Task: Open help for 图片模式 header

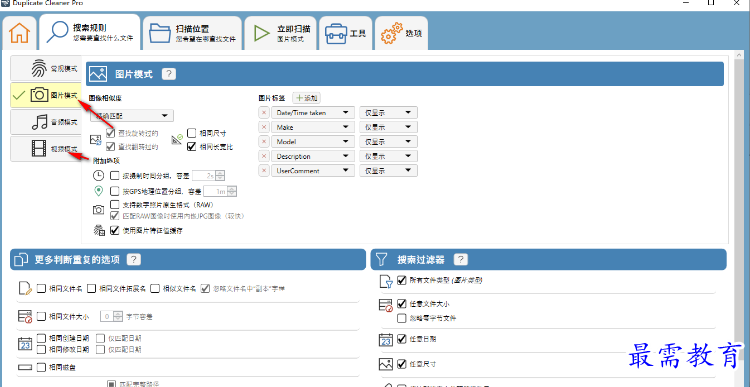Action: click(169, 74)
